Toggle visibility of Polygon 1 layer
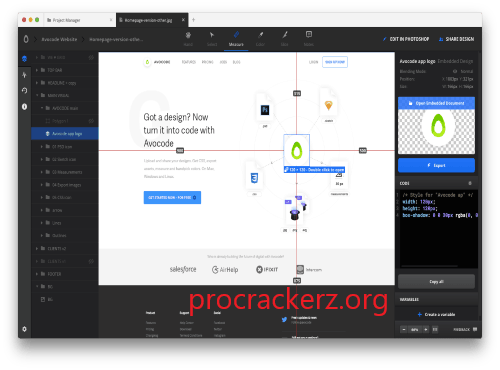Viewport: 500px width, 370px height. 91,121
